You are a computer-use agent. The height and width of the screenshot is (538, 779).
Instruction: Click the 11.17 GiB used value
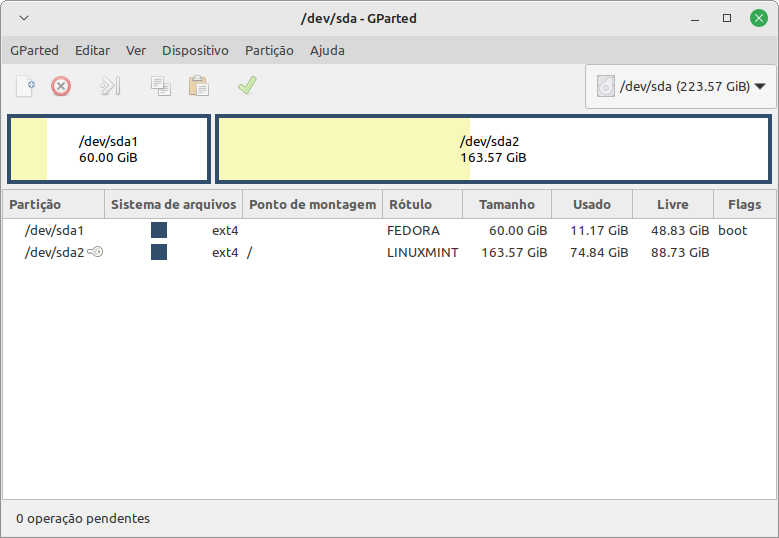pos(599,231)
